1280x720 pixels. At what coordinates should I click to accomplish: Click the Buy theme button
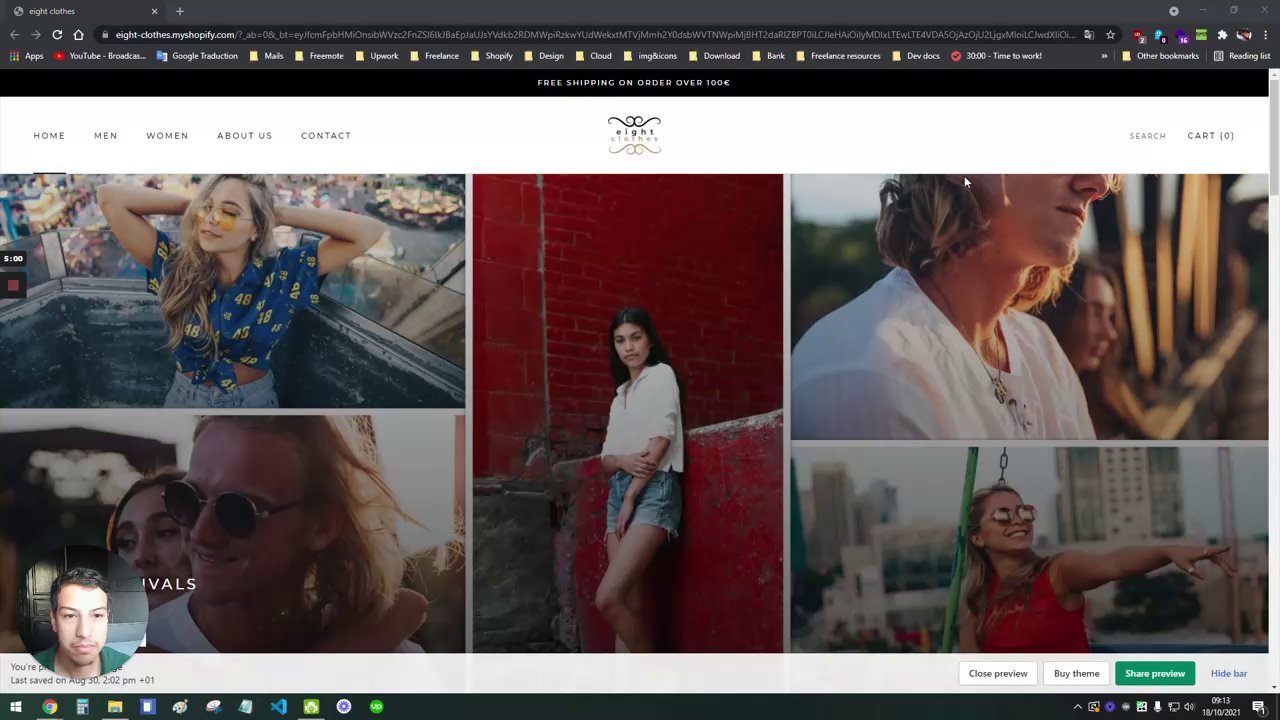pyautogui.click(x=1076, y=674)
